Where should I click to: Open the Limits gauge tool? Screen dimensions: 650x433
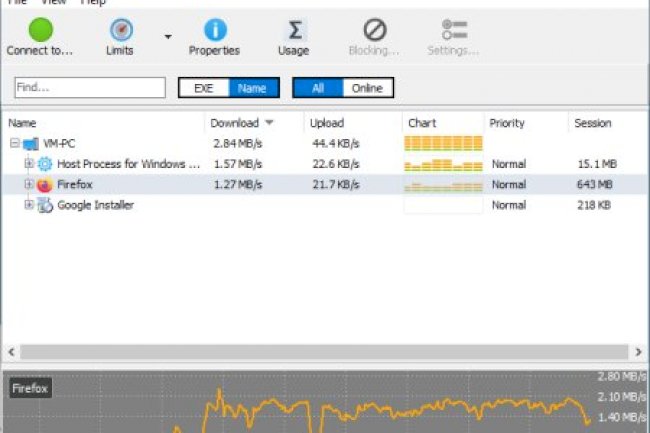119,30
